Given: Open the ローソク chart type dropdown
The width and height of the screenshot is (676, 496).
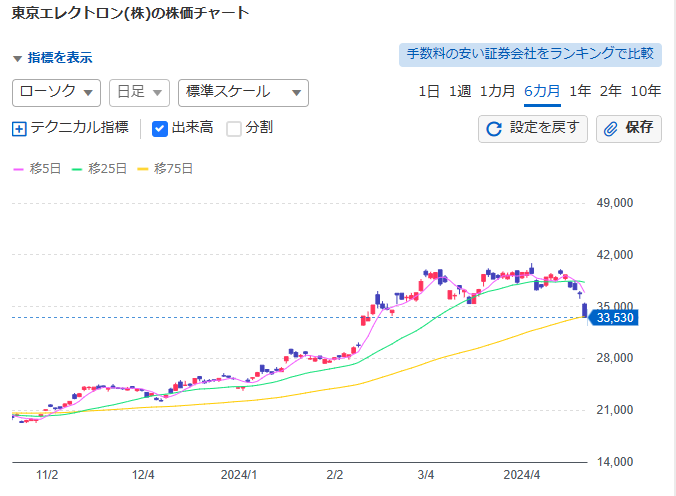Looking at the screenshot, I should (x=56, y=93).
